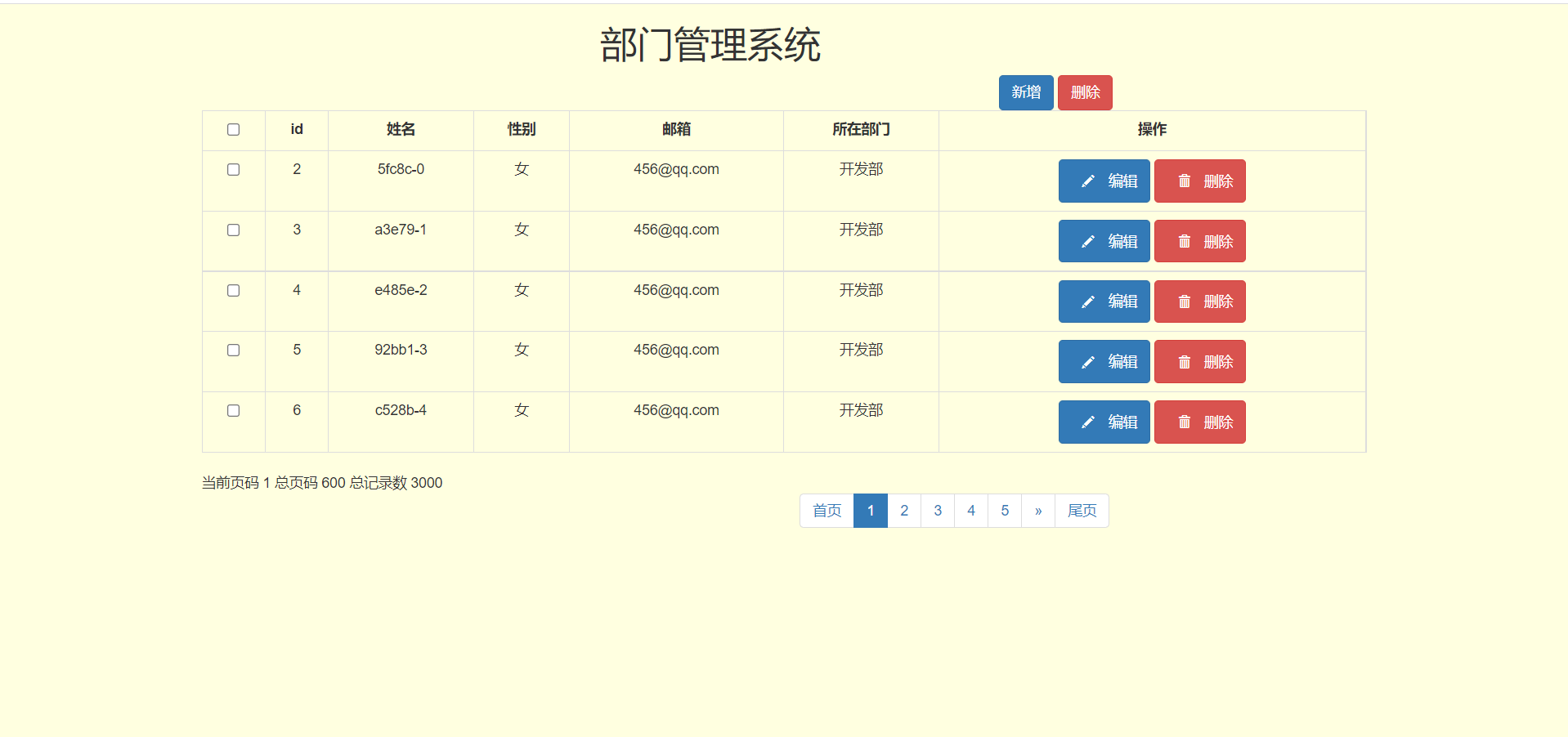Click the » next page arrow
This screenshot has height=737, width=1568.
(x=1038, y=511)
